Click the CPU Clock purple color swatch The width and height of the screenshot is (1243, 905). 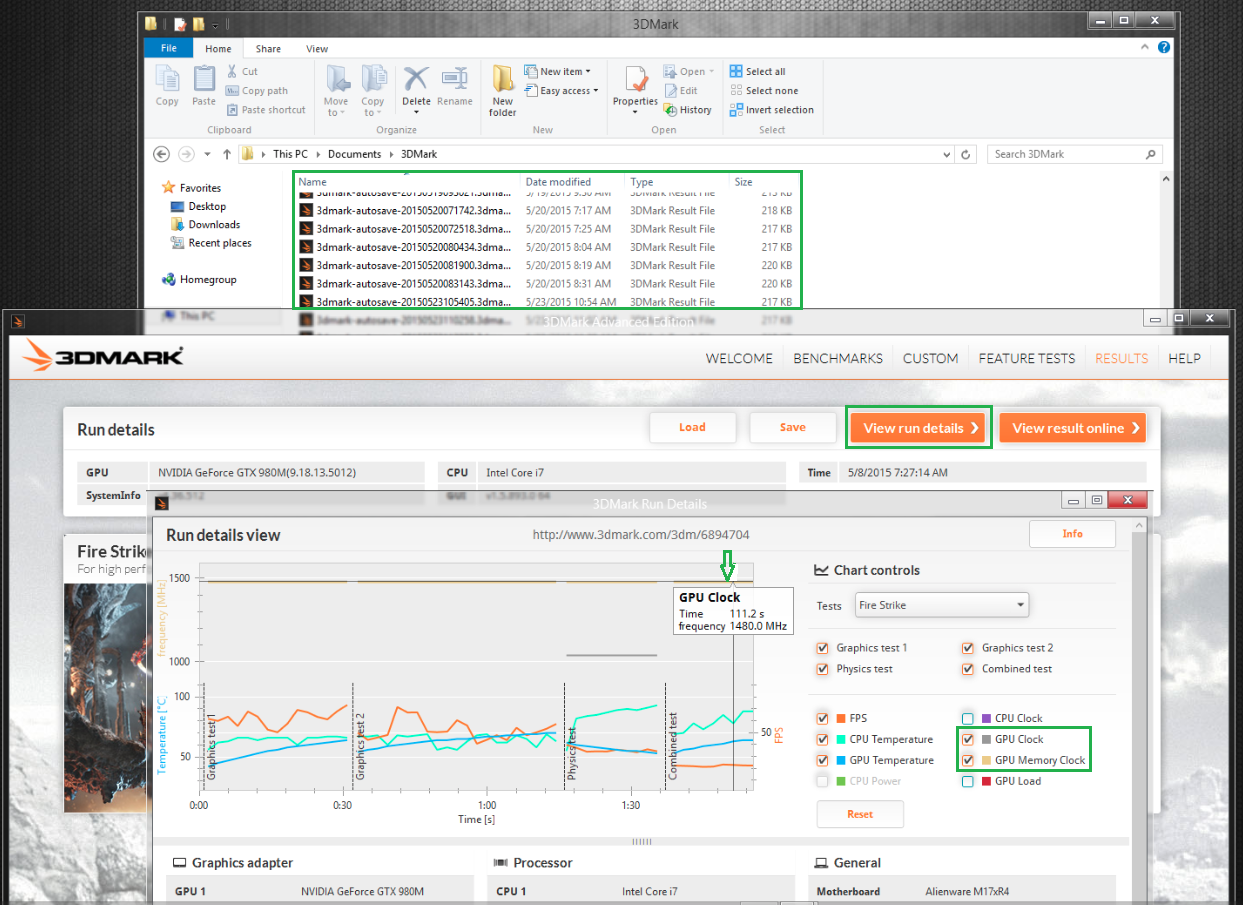click(985, 718)
